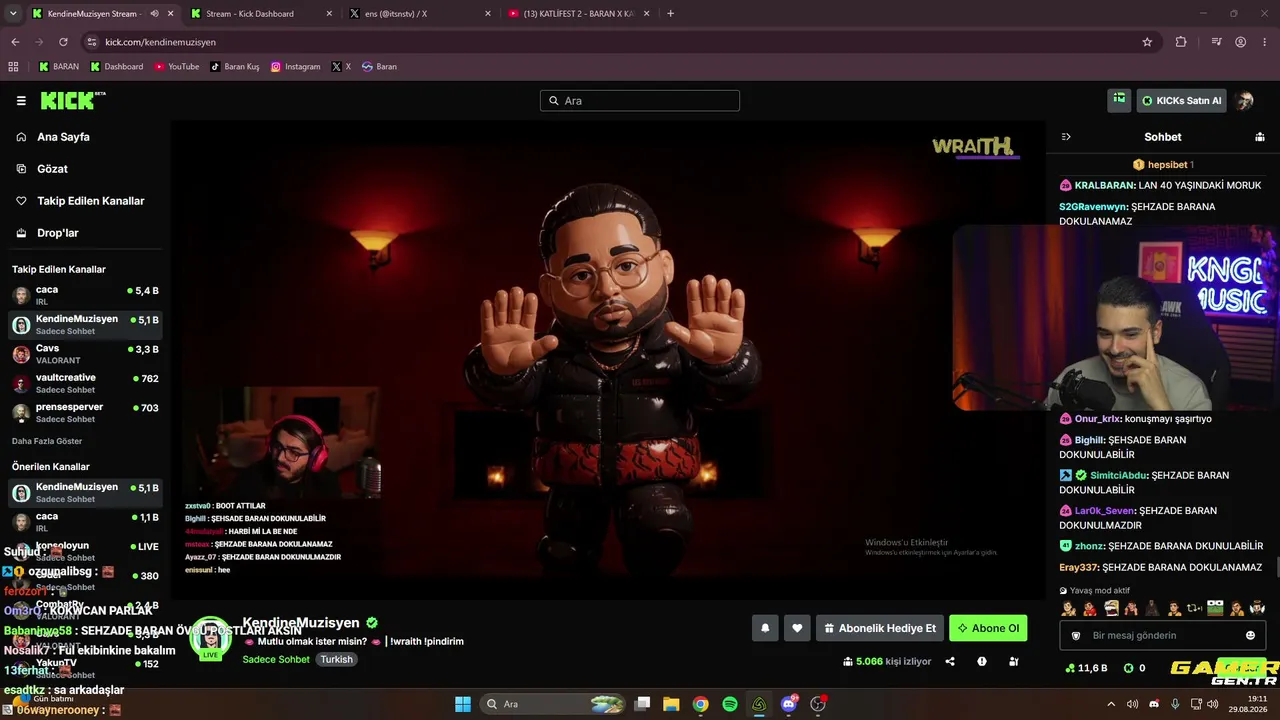Screen dimensions: 1280x720
Task: Click the KICKs balance showing 0
Action: pos(1134,668)
